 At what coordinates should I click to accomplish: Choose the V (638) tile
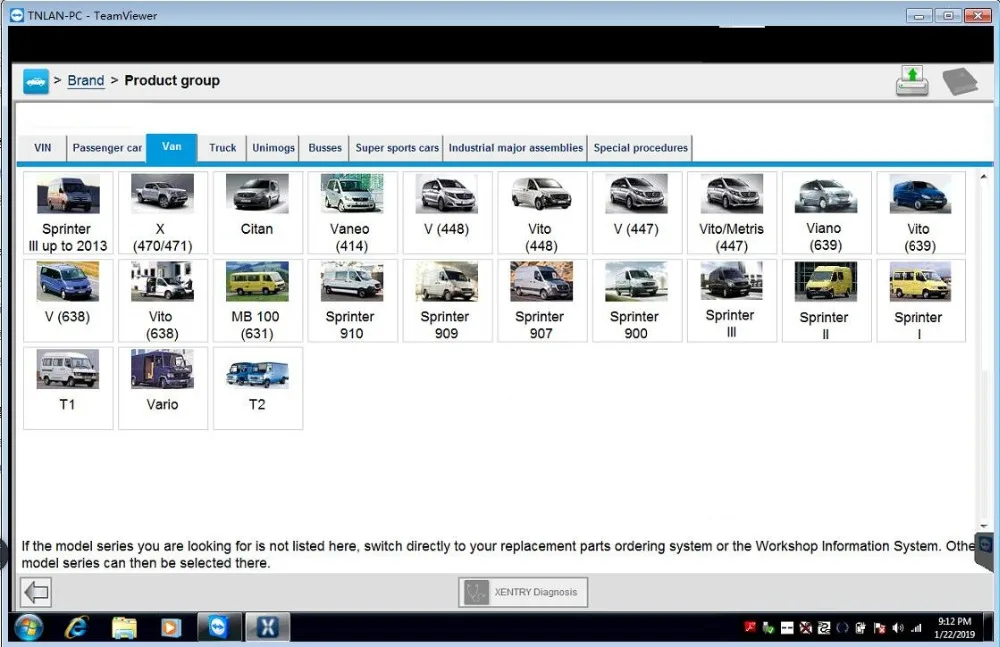68,301
